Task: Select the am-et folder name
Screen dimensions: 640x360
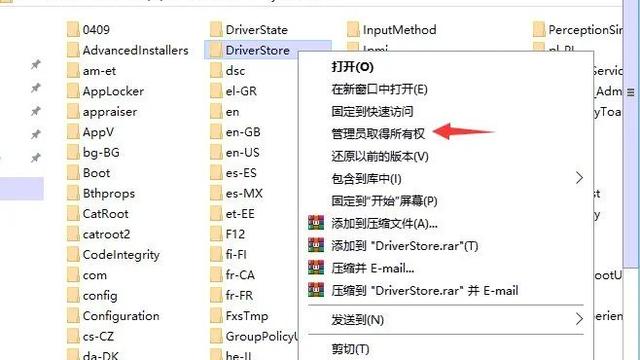Action: point(99,71)
